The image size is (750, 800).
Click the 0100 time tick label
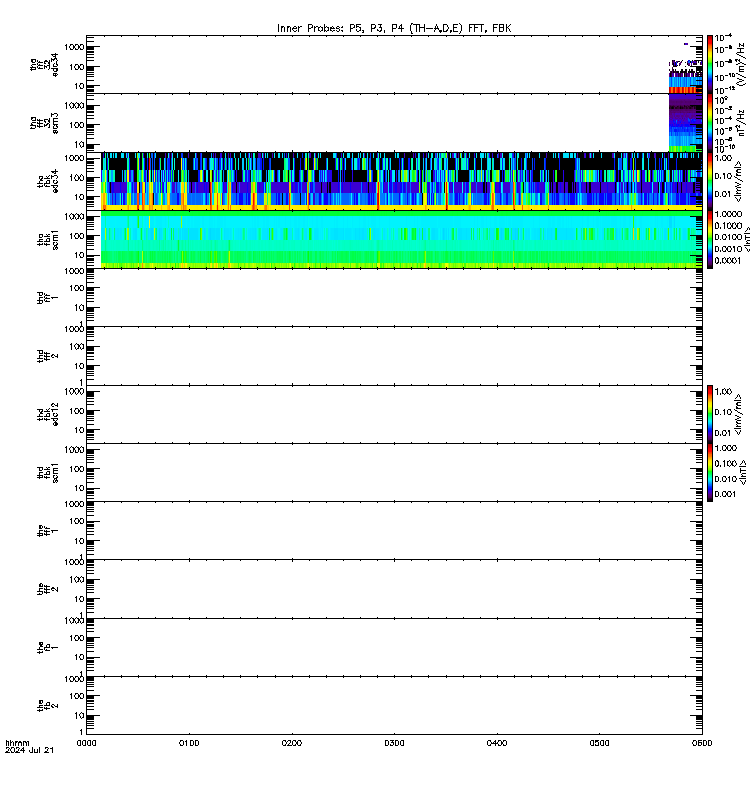tap(189, 743)
